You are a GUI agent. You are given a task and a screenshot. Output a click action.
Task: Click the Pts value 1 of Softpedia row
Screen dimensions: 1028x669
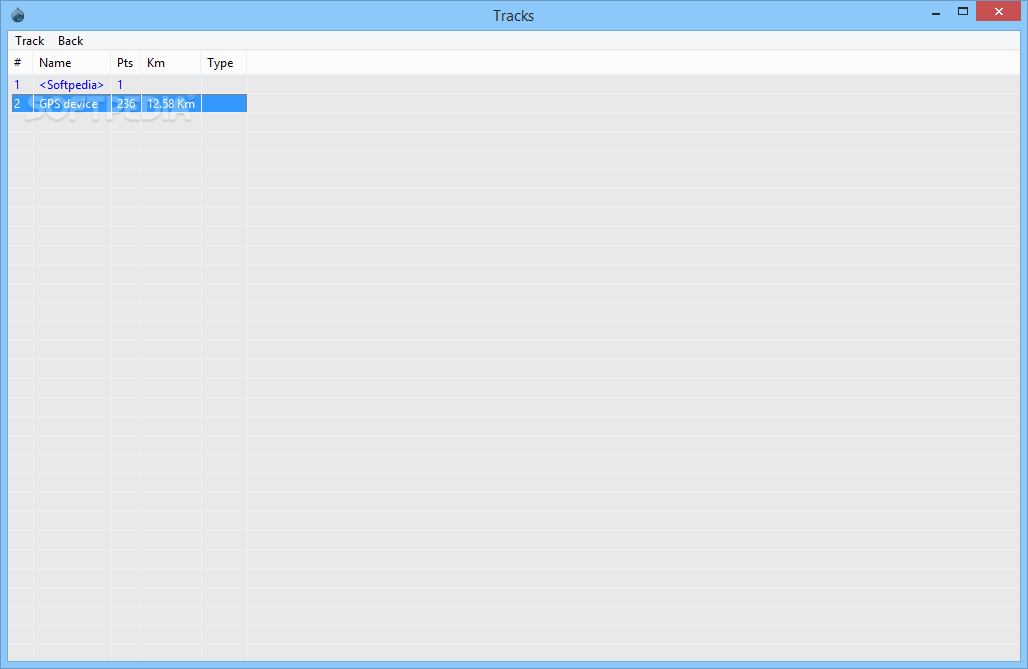click(x=120, y=85)
